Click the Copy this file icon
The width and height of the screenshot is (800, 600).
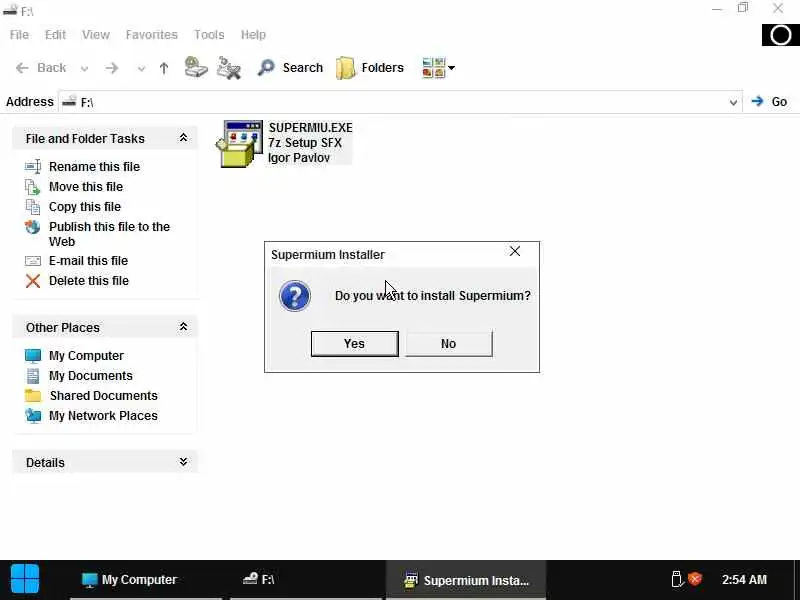coord(33,207)
